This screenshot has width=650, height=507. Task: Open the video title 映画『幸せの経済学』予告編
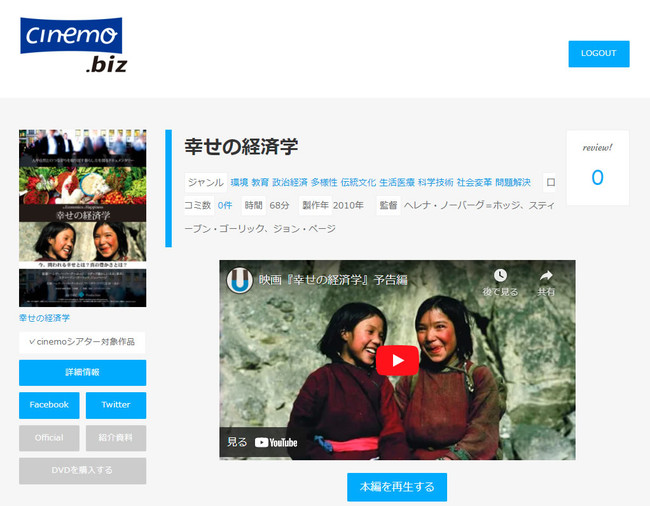pos(333,280)
